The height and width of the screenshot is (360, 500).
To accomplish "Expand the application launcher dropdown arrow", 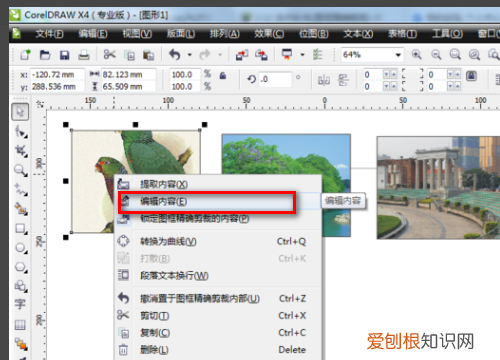I will coord(302,55).
